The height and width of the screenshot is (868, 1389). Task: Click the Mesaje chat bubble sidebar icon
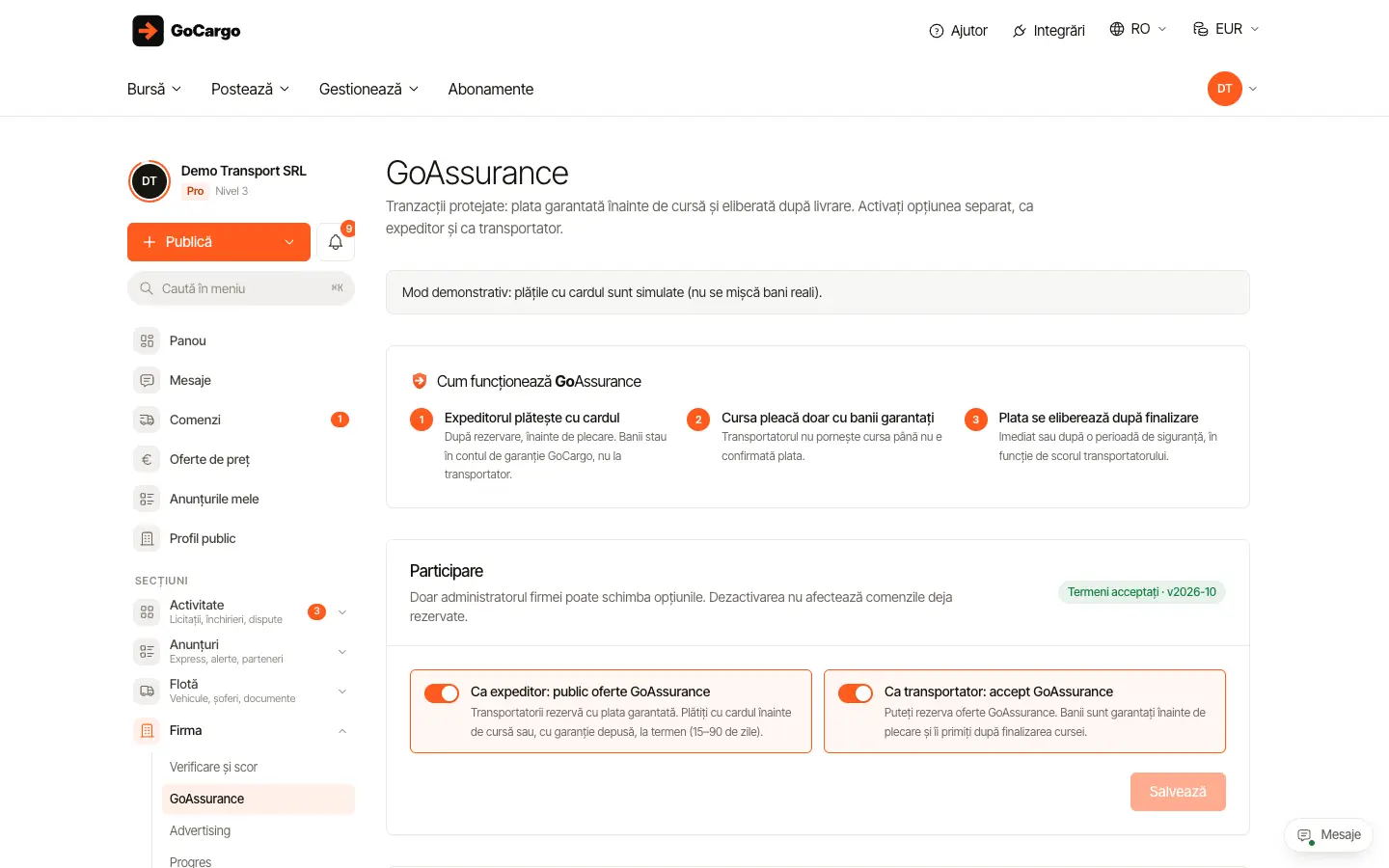coord(147,380)
